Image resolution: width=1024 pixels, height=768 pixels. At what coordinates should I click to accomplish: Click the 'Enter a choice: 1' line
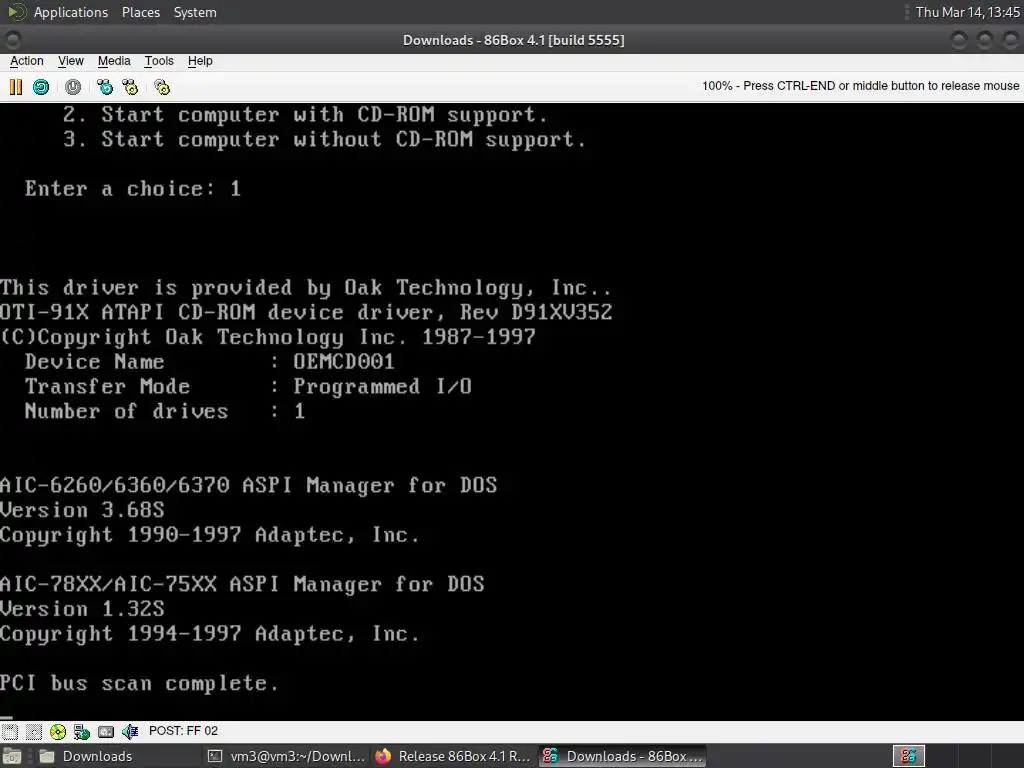pyautogui.click(x=133, y=189)
